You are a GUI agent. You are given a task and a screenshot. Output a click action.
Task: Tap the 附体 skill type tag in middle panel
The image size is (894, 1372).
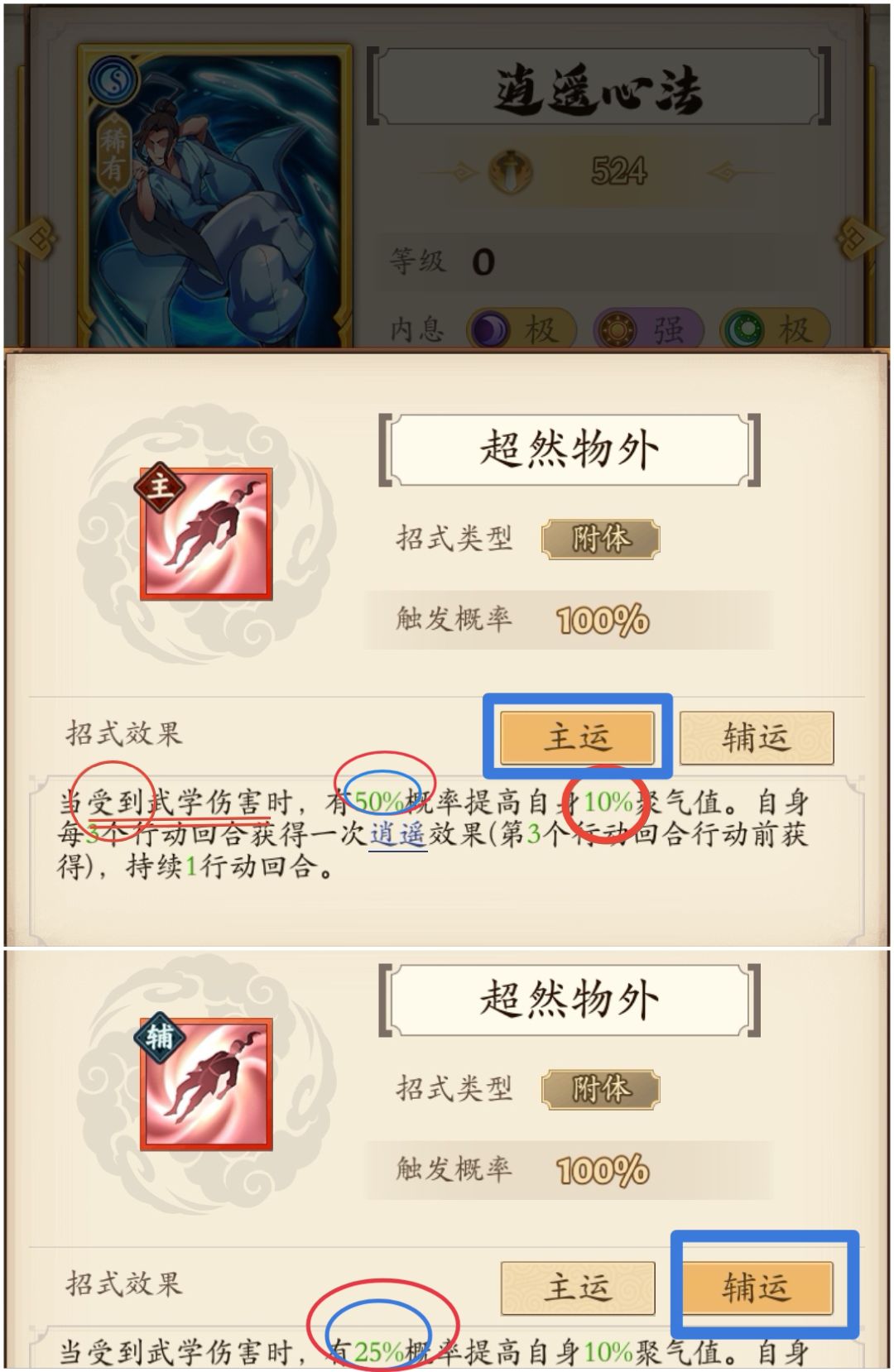click(601, 540)
